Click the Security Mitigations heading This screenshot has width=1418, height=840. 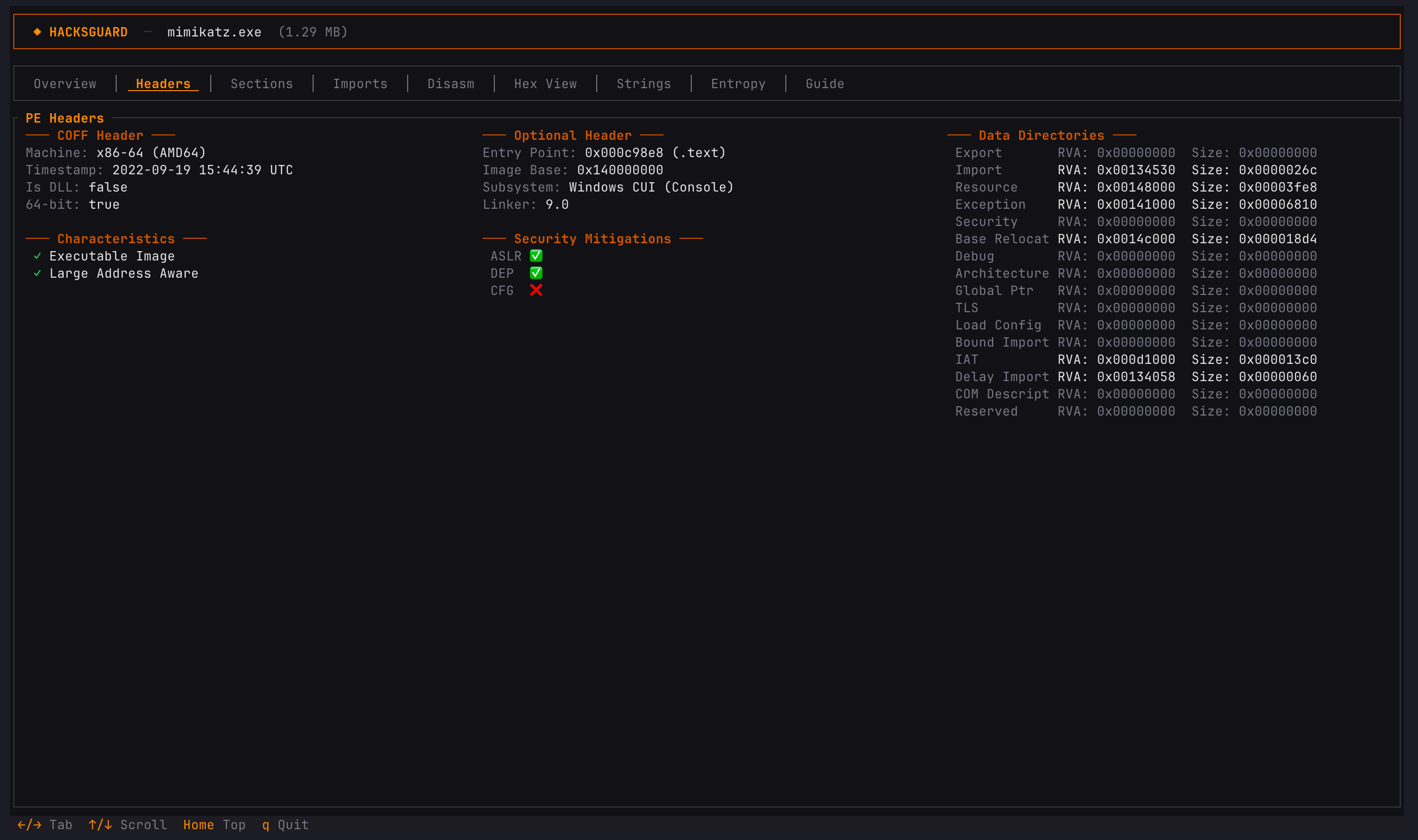pos(592,239)
